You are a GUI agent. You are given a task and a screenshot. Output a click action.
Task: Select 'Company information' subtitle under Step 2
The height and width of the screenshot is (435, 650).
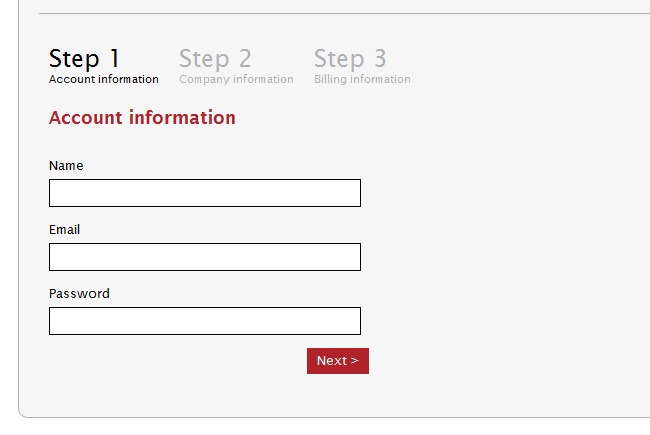pyautogui.click(x=236, y=80)
